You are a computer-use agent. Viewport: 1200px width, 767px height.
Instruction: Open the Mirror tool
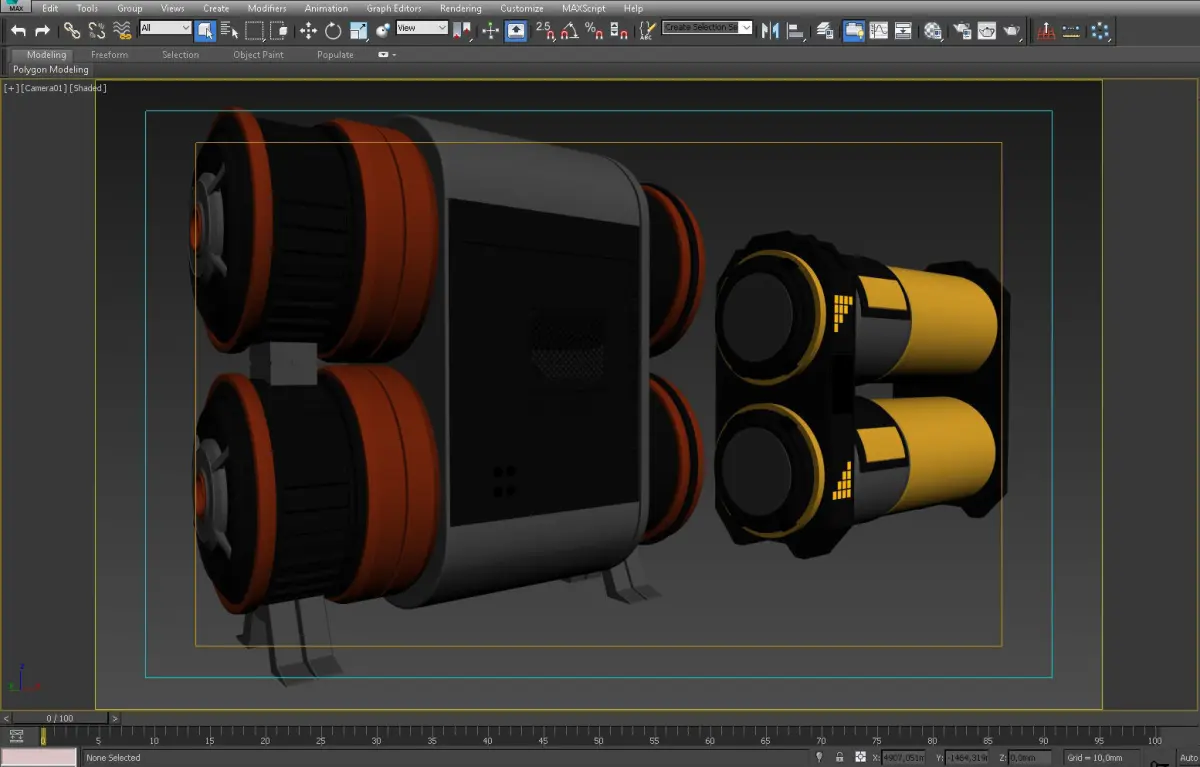(x=770, y=31)
